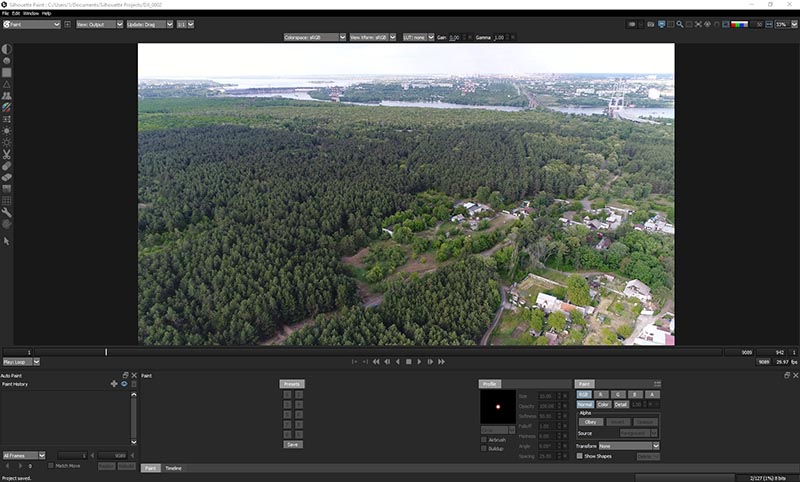The height and width of the screenshot is (482, 800).
Task: Click the Gain value input field
Action: 453,37
